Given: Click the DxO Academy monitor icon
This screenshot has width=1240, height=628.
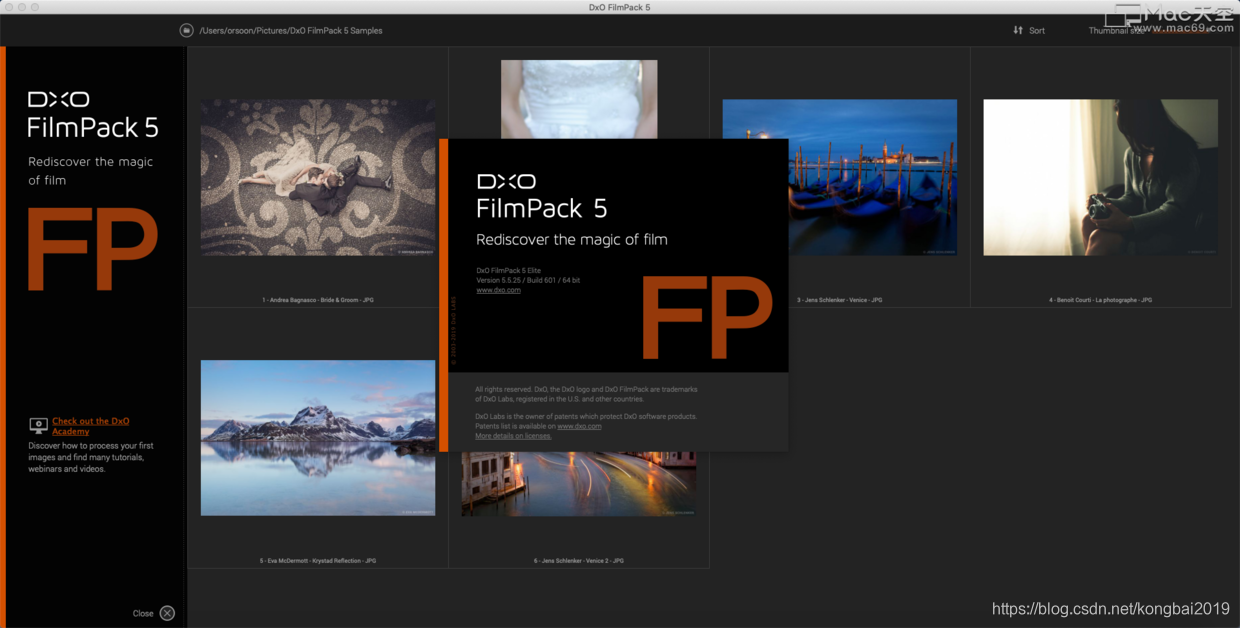Looking at the screenshot, I should pos(38,425).
